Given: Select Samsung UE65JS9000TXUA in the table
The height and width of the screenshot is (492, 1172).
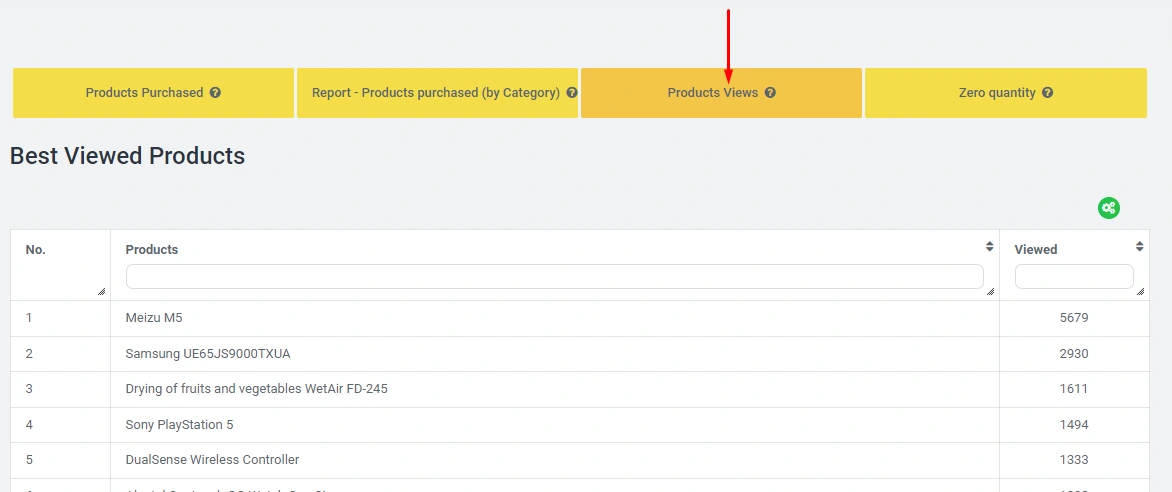Looking at the screenshot, I should [x=208, y=354].
